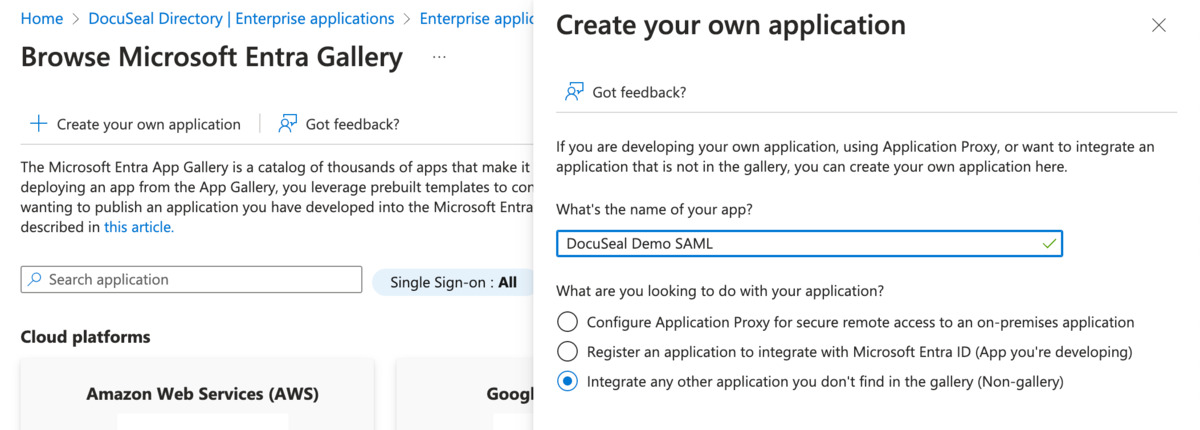Viewport: 1200px width, 430px height.
Task: Click Got feedback? in the right panel
Action: pos(625,92)
